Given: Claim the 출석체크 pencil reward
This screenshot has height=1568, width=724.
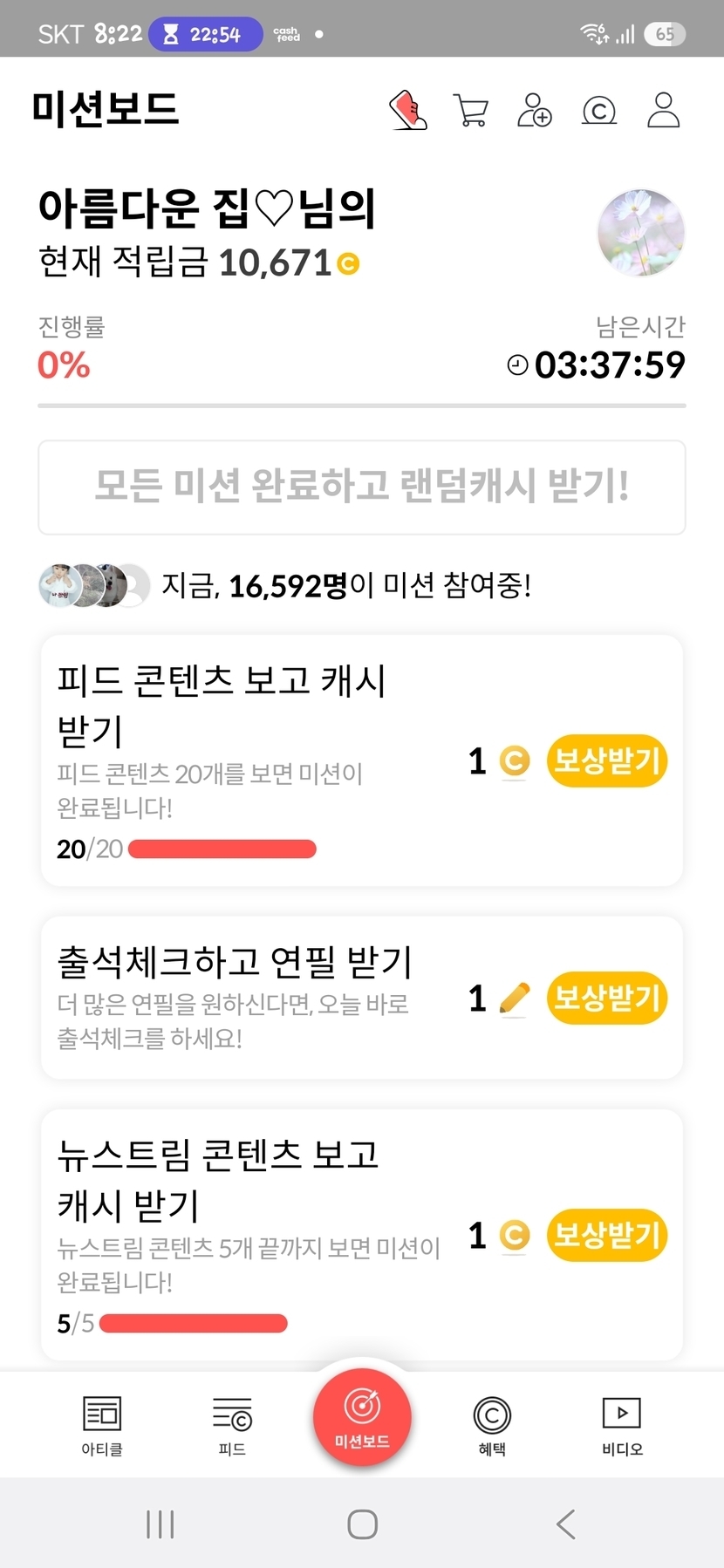Looking at the screenshot, I should pyautogui.click(x=606, y=998).
